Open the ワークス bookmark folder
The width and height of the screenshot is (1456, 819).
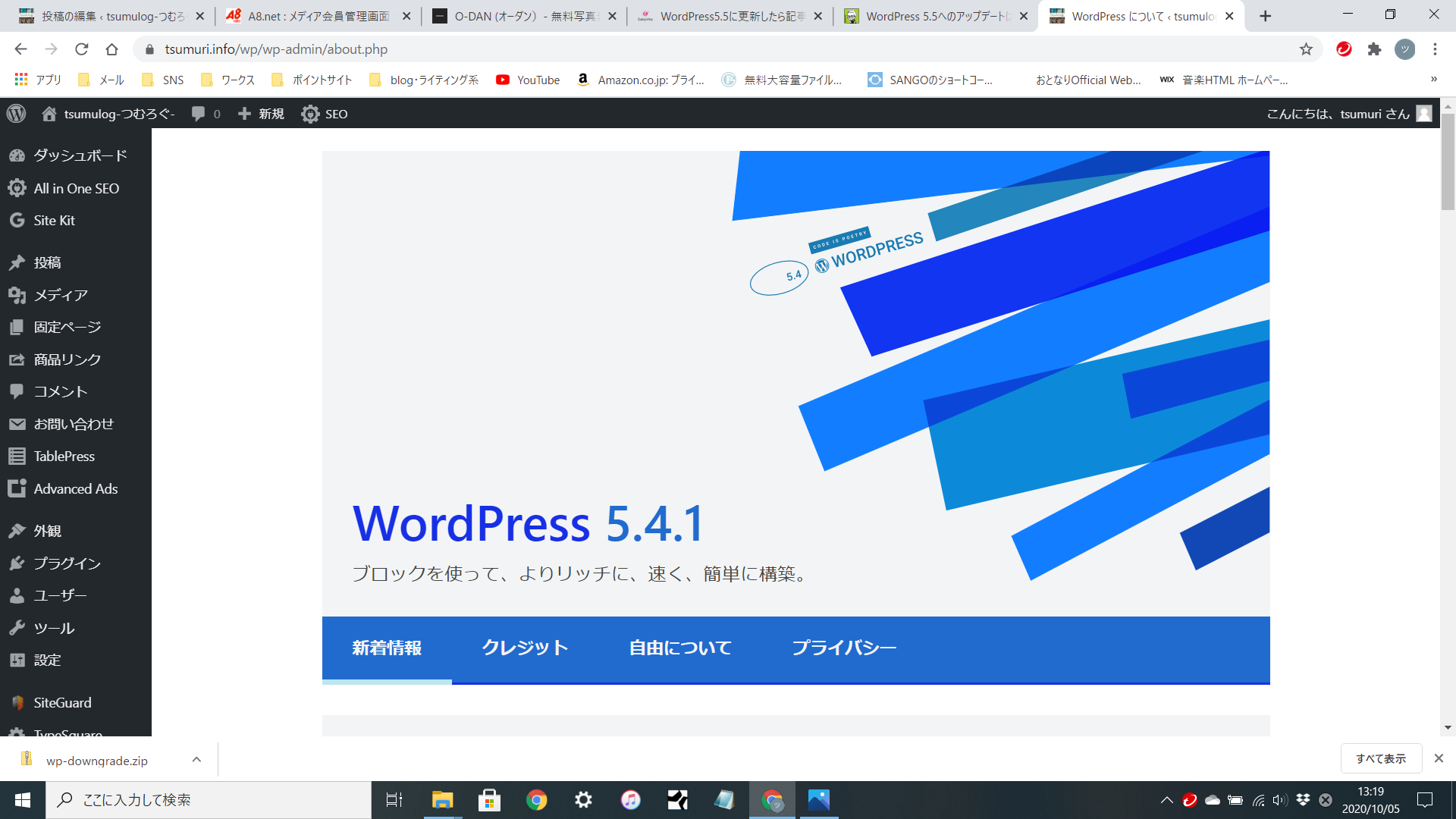pos(227,80)
